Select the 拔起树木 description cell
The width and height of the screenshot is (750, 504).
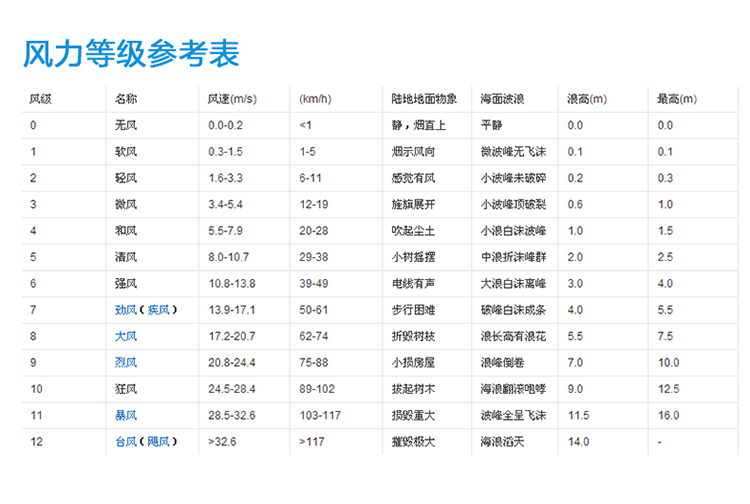tap(413, 388)
